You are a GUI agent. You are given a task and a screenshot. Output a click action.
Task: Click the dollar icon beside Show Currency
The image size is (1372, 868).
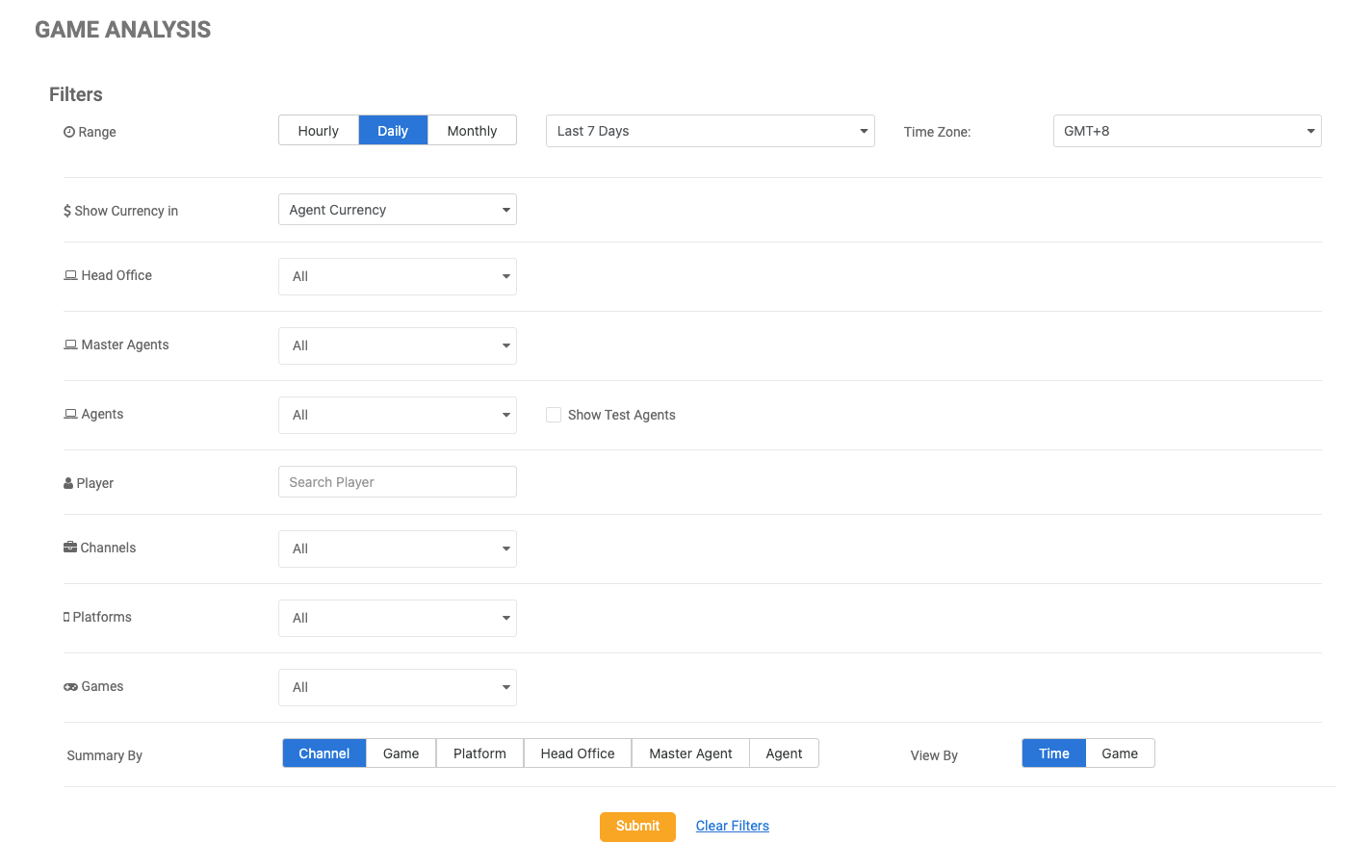pos(67,211)
